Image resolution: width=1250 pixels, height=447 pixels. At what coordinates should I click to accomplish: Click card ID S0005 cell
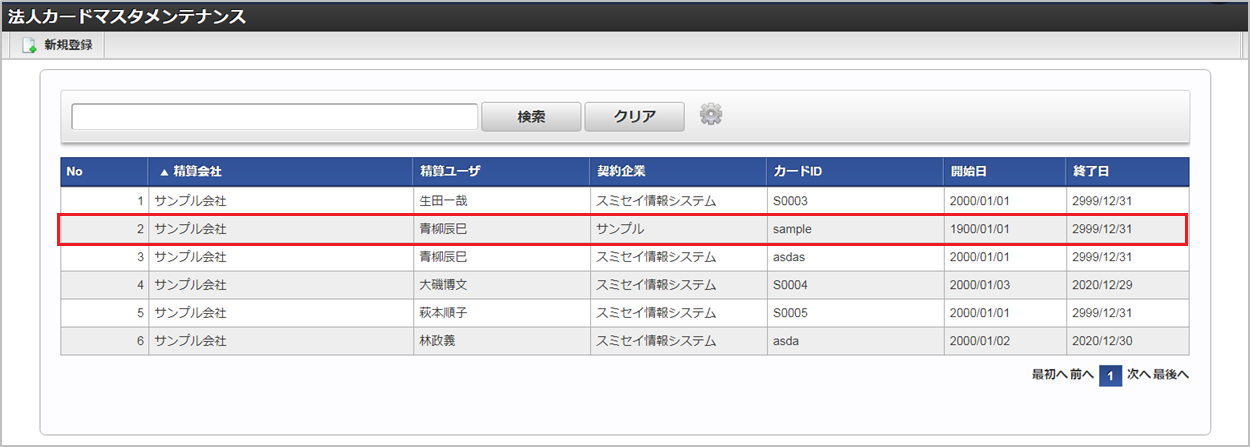pyautogui.click(x=855, y=313)
